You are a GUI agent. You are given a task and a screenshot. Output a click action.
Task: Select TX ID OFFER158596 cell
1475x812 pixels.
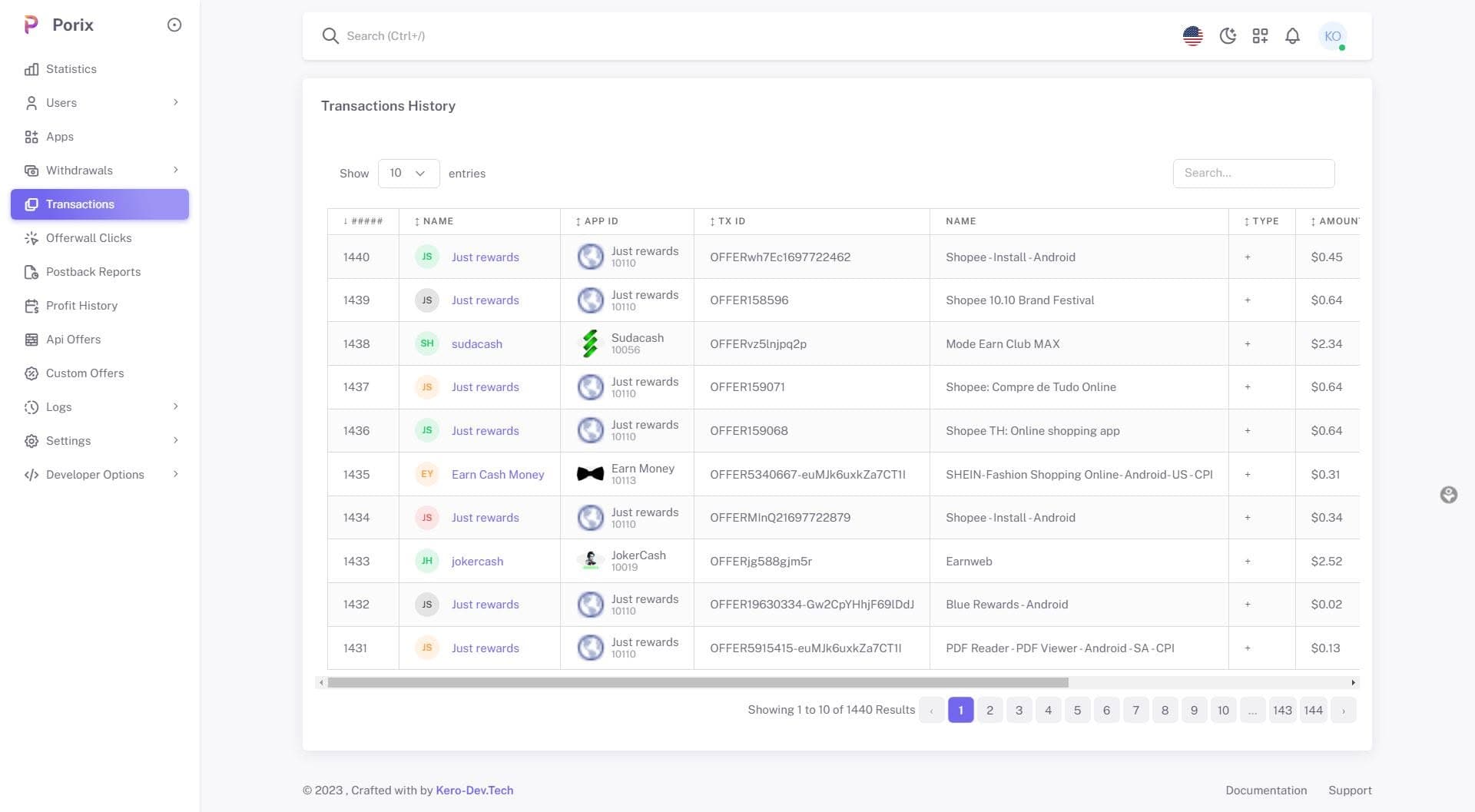[x=811, y=300]
